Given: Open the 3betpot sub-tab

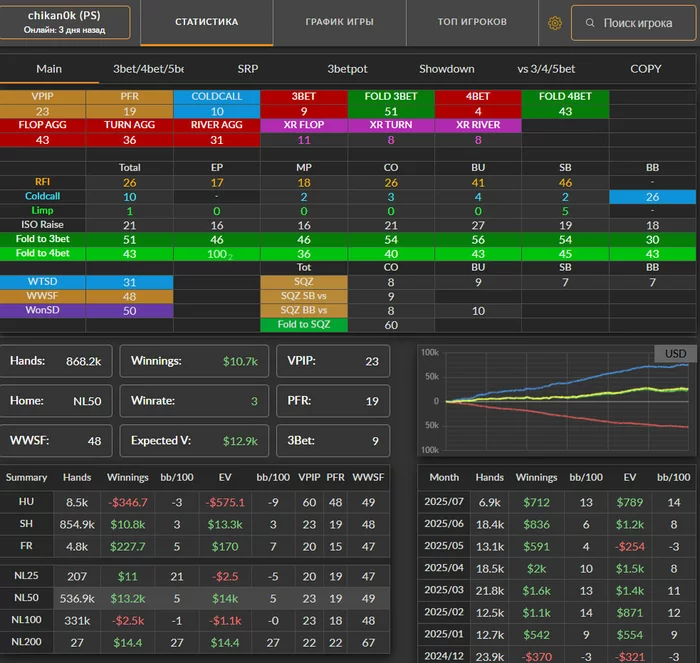Looking at the screenshot, I should click(347, 69).
